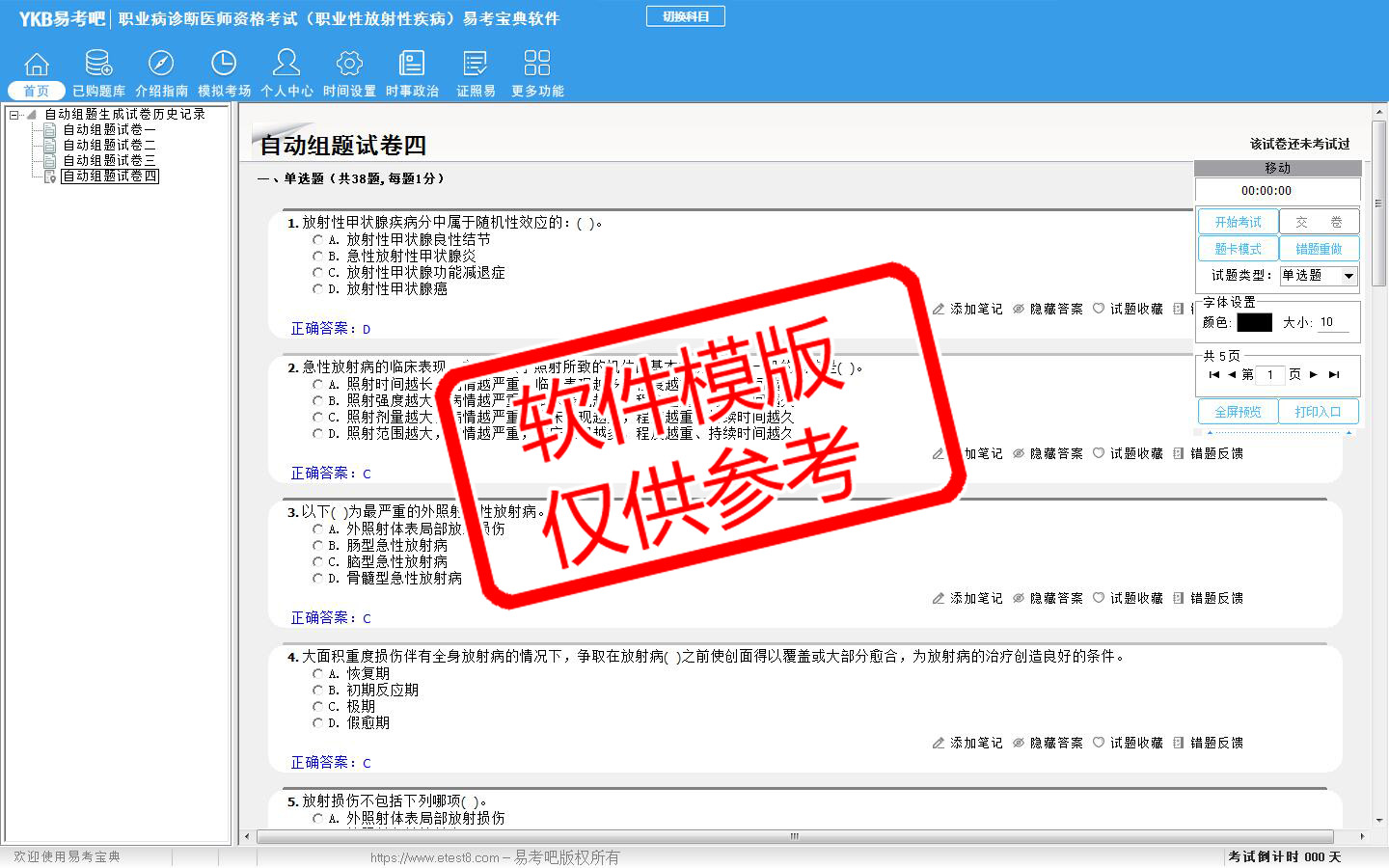Select option D 放射性甲状腺癌 for question 1
Screen dimensions: 1389x868
(x=318, y=289)
